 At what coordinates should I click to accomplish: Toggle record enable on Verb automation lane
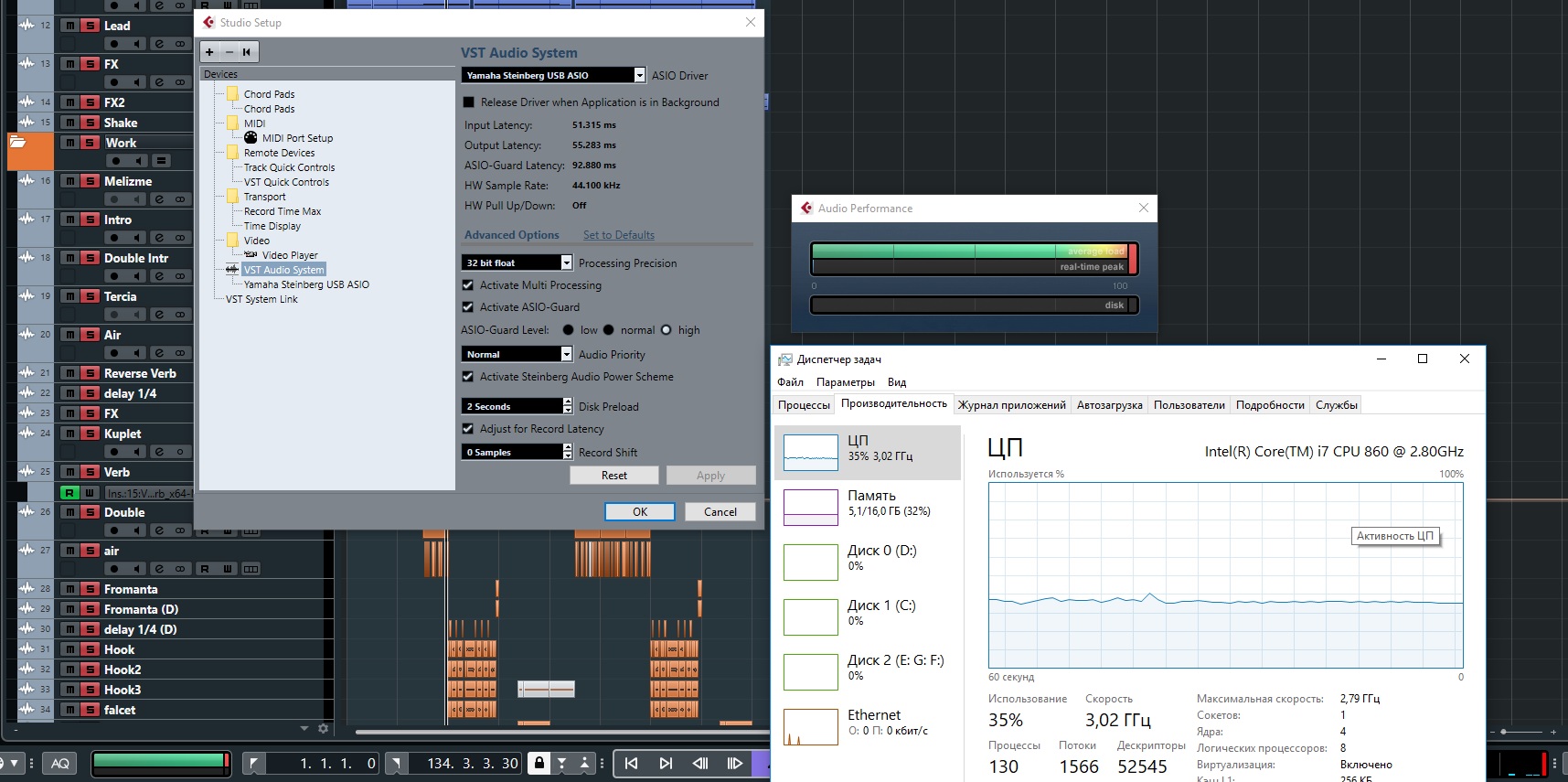click(69, 493)
